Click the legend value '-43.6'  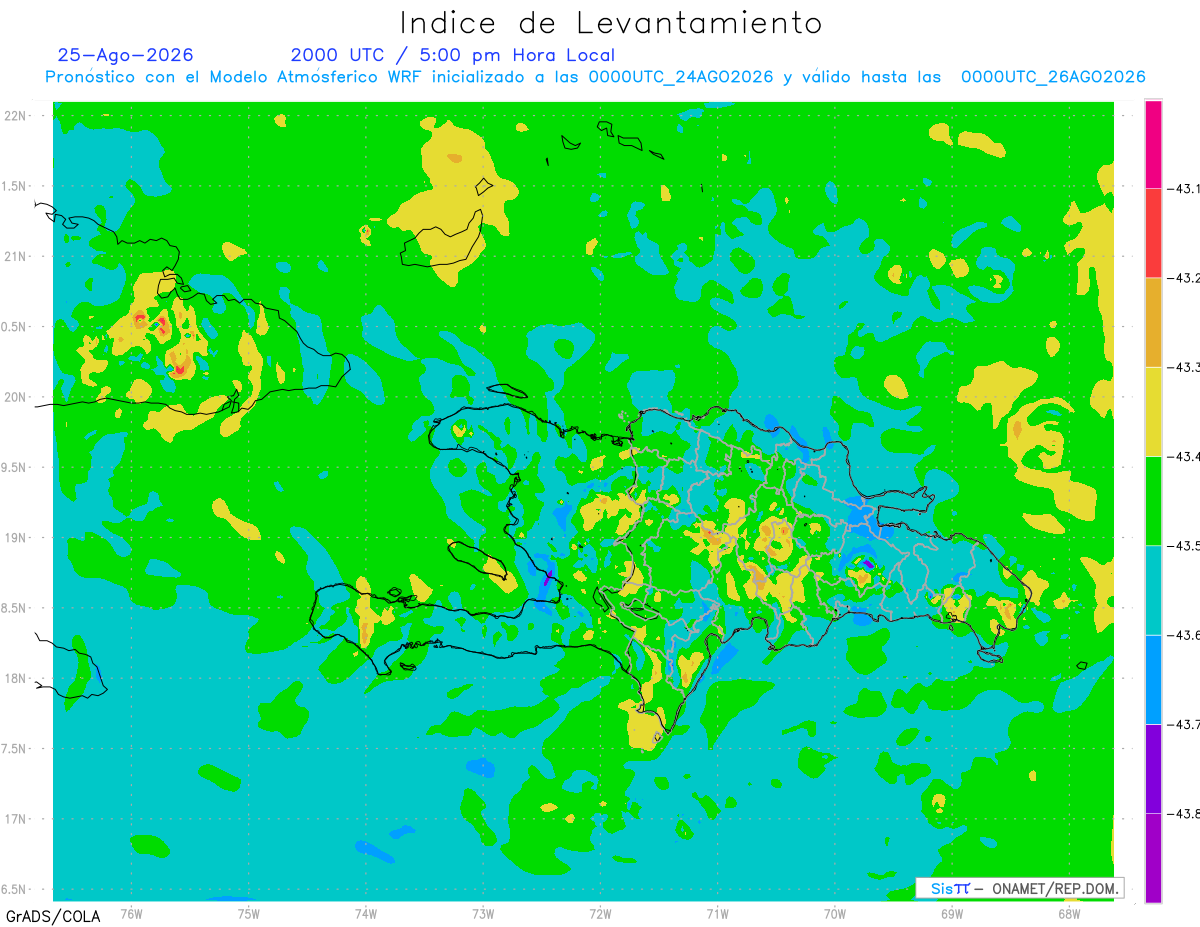click(x=1185, y=634)
